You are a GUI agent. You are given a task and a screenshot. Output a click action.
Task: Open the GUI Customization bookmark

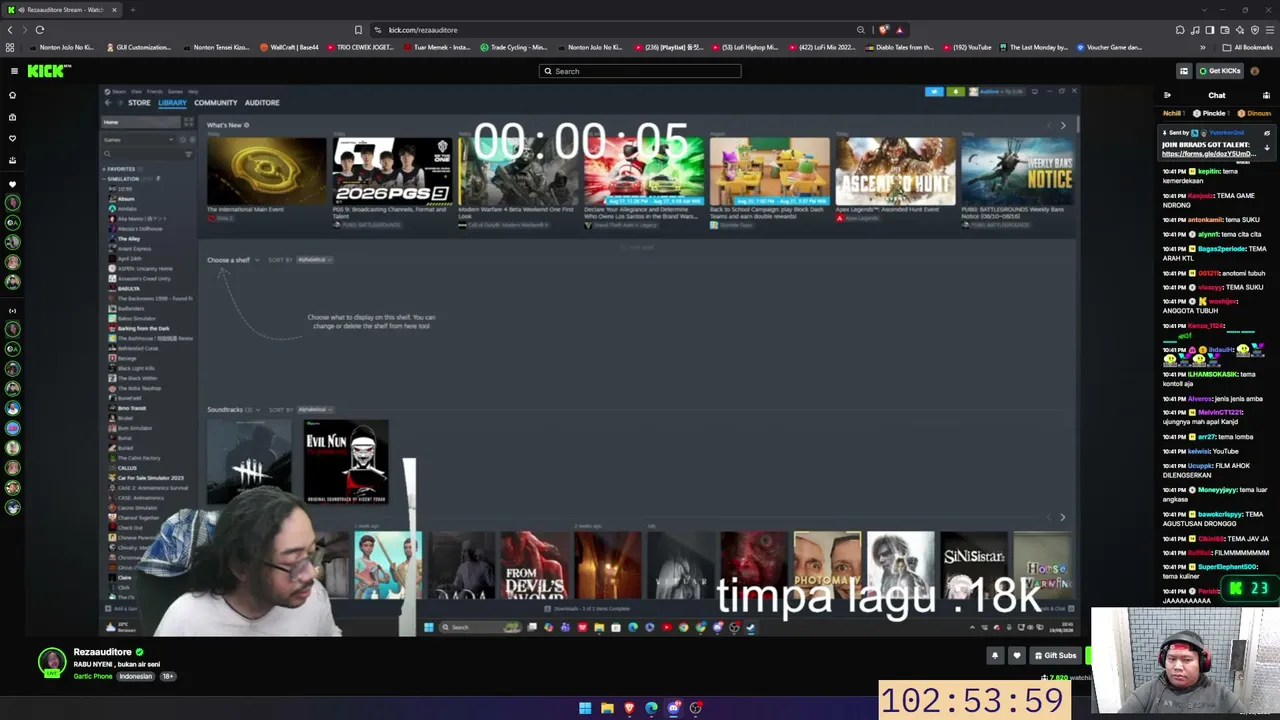click(x=138, y=47)
